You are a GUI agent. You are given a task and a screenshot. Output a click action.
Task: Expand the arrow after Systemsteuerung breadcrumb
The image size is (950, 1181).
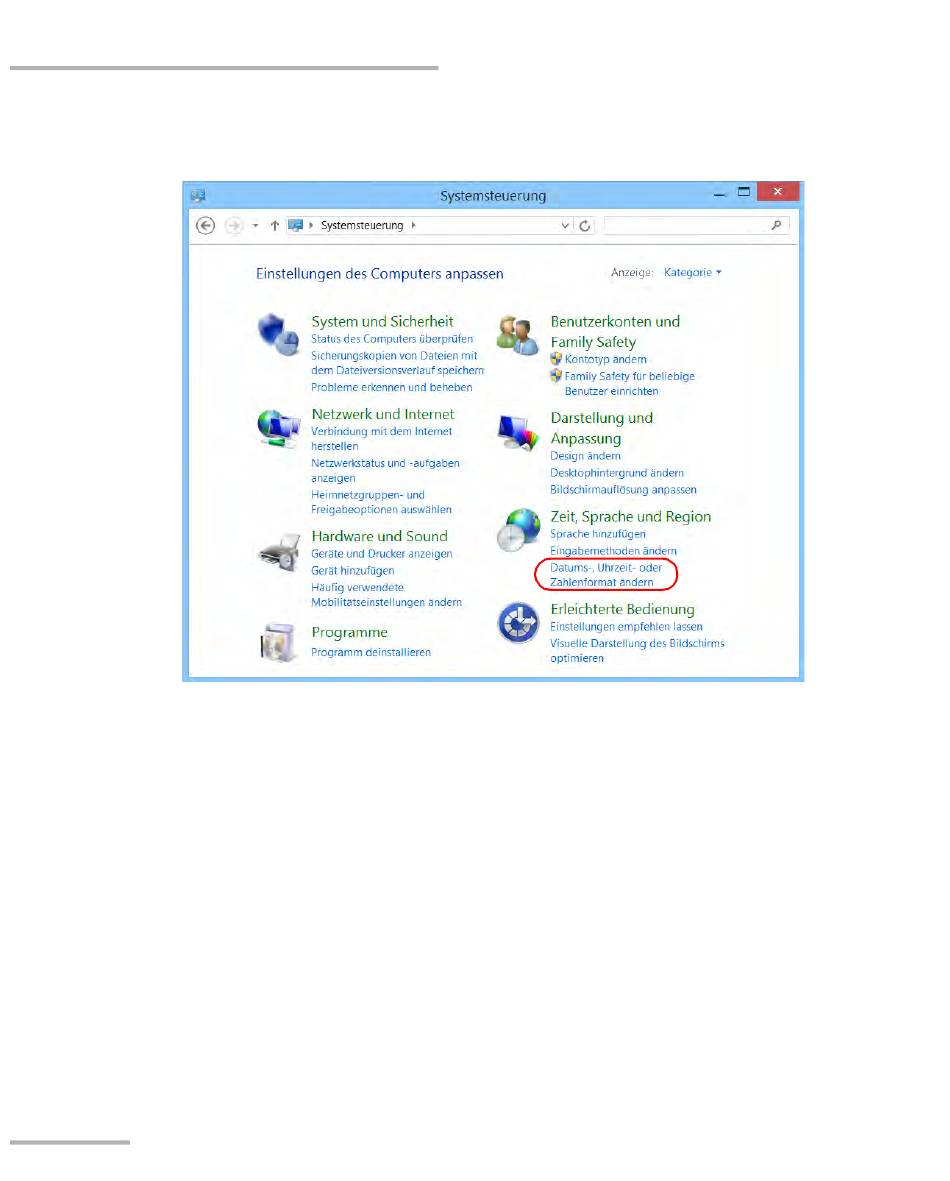(413, 225)
